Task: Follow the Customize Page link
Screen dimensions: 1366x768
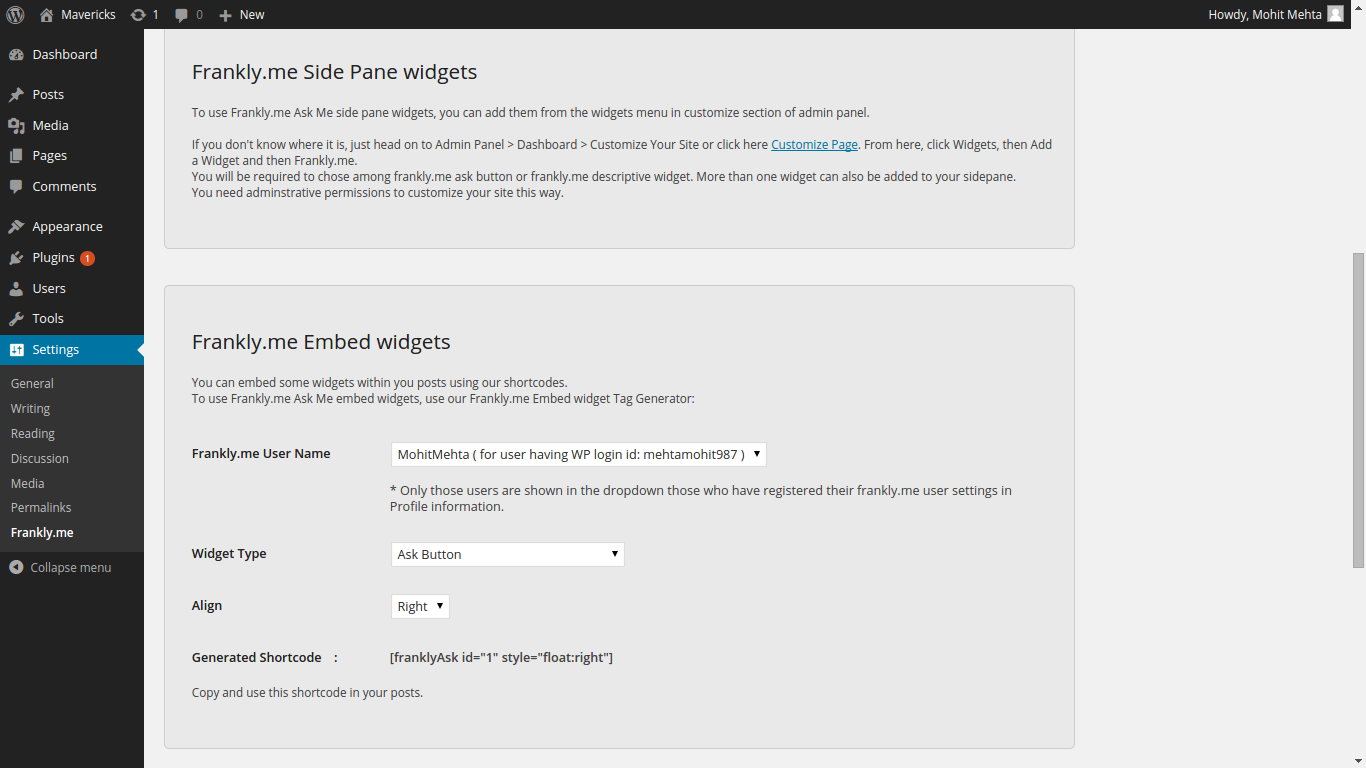Action: (x=814, y=145)
